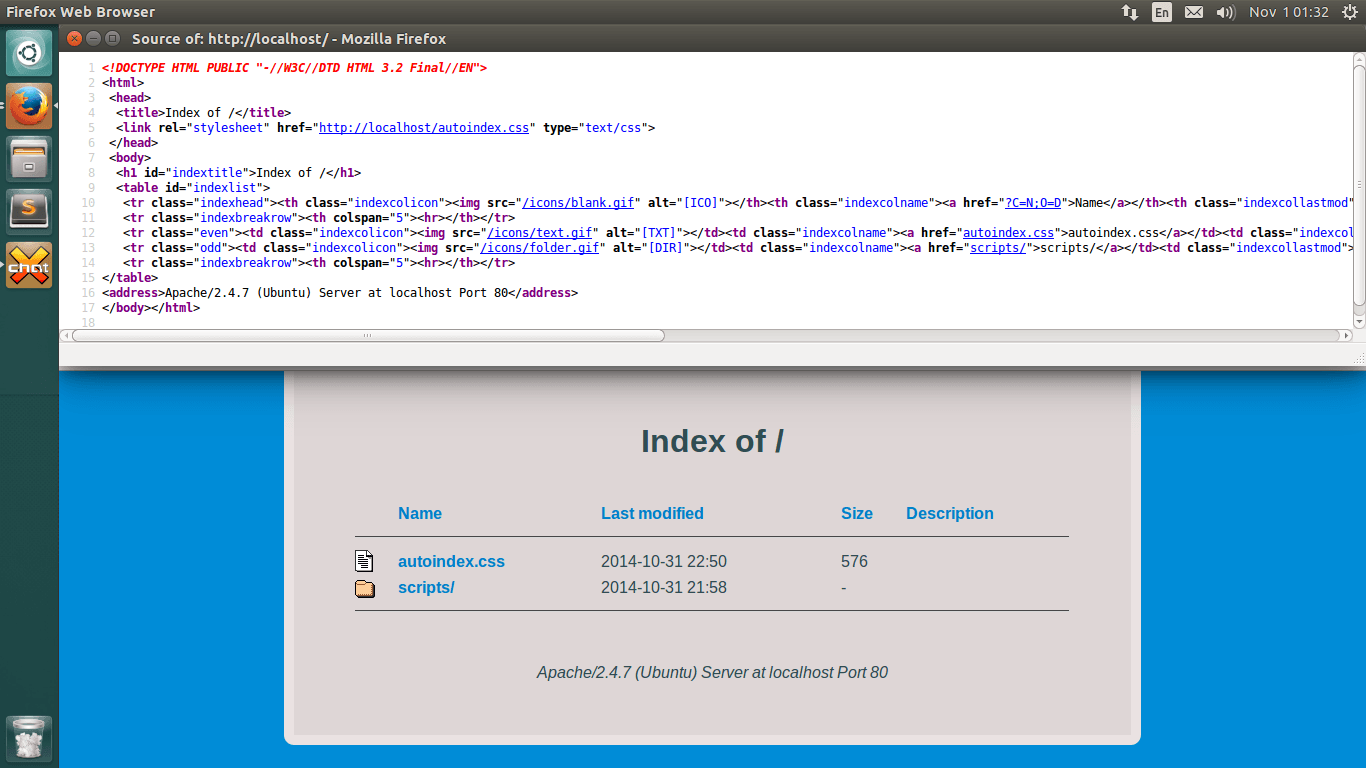1366x768 pixels.
Task: Click the closing body and html tags line
Action: [x=151, y=308]
